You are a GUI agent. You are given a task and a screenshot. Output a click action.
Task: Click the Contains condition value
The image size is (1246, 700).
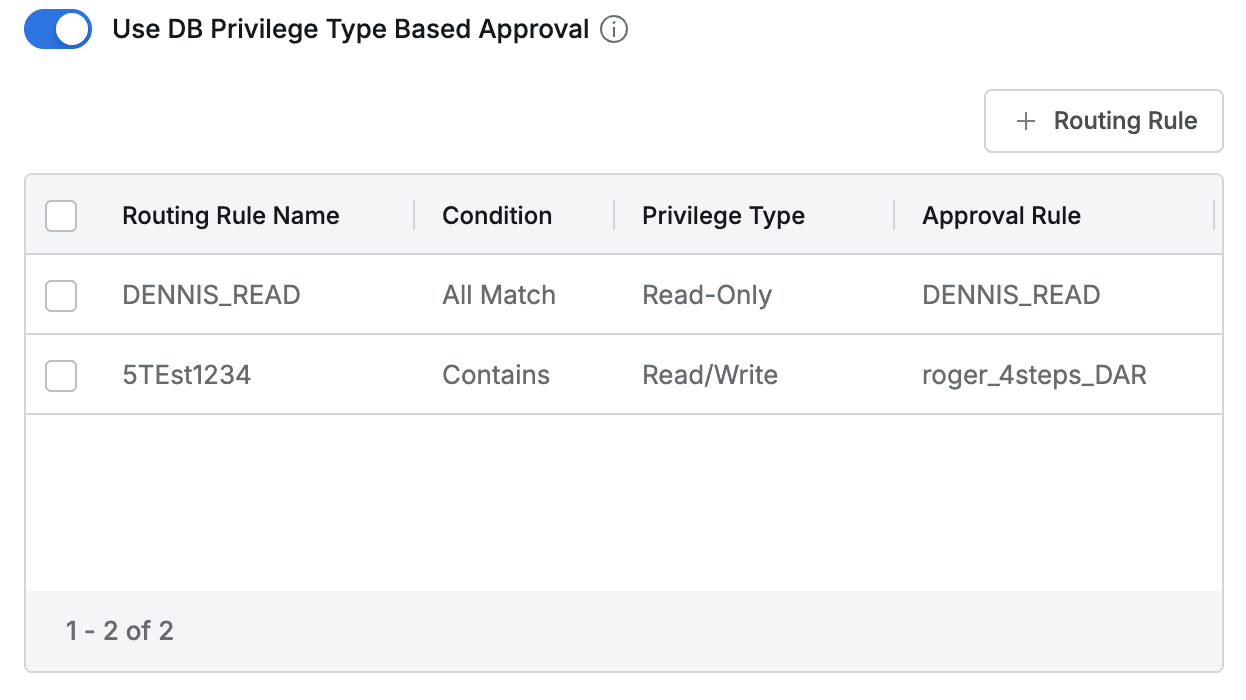pyautogui.click(x=496, y=374)
